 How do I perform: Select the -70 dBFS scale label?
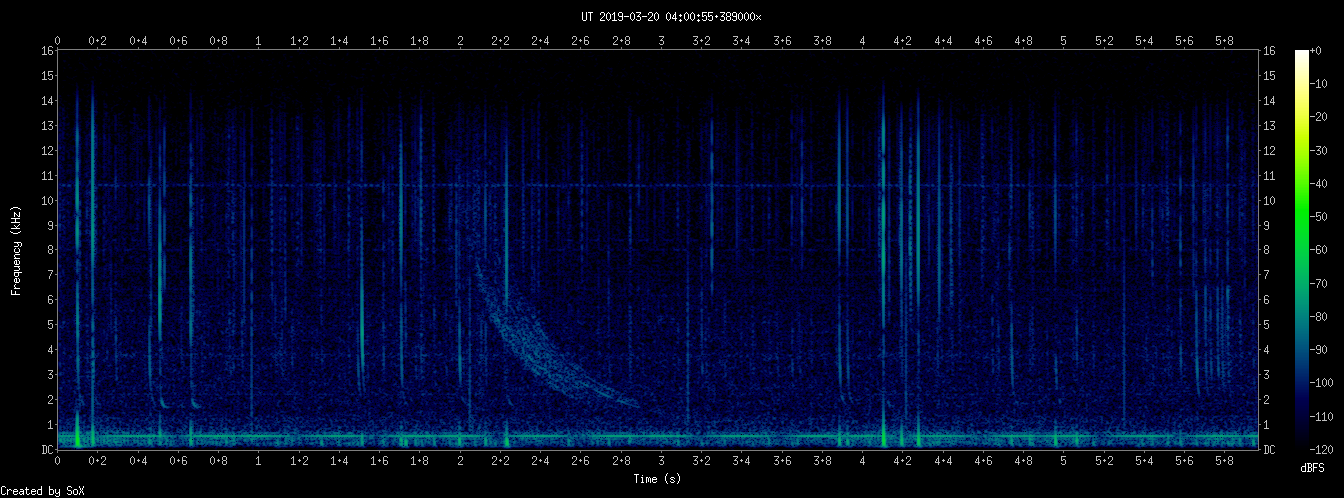1322,283
